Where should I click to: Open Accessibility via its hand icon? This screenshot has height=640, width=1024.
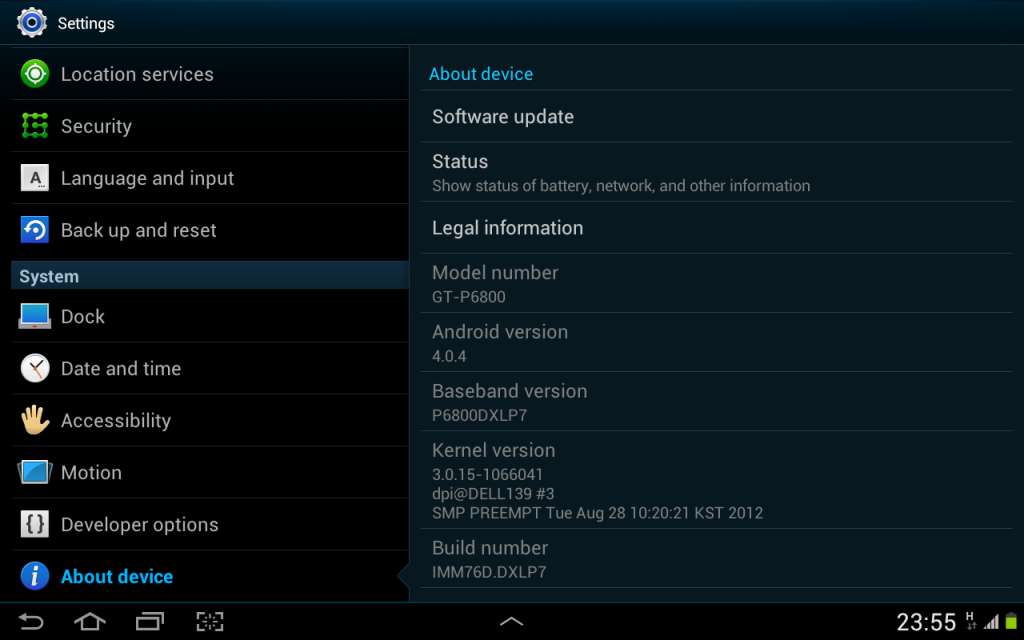(x=35, y=421)
